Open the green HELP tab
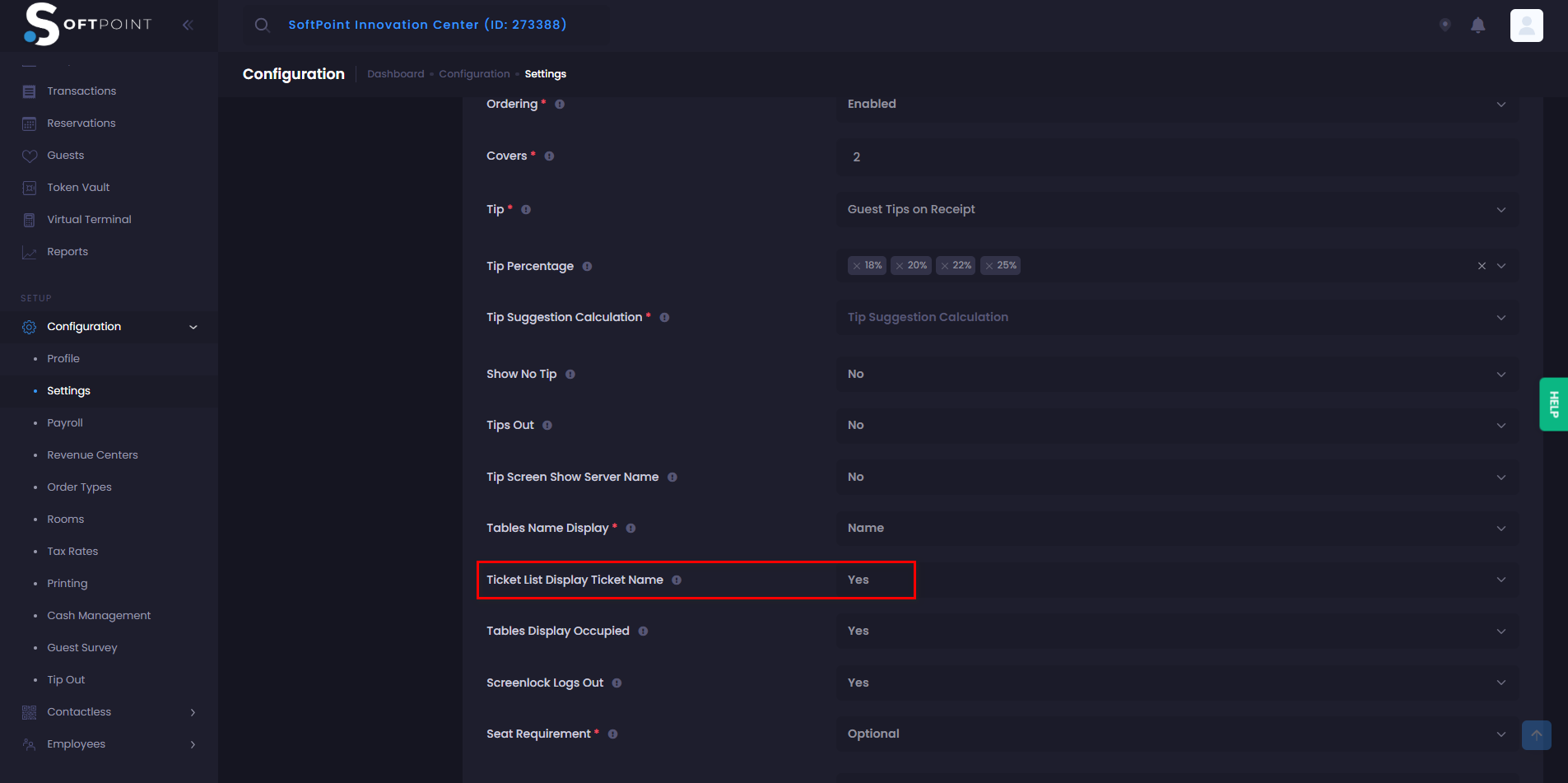The image size is (1568, 783). 1553,403
